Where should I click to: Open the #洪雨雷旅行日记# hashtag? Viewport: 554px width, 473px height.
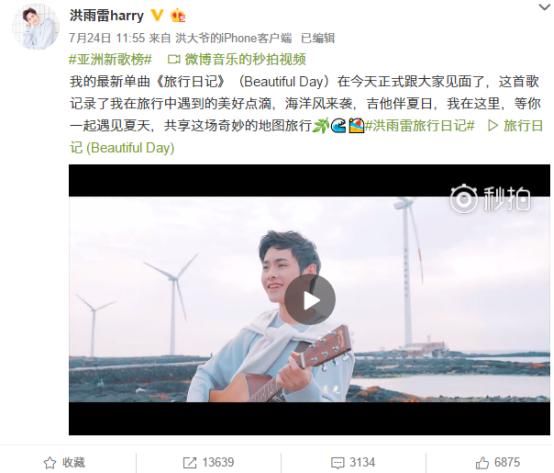click(419, 125)
